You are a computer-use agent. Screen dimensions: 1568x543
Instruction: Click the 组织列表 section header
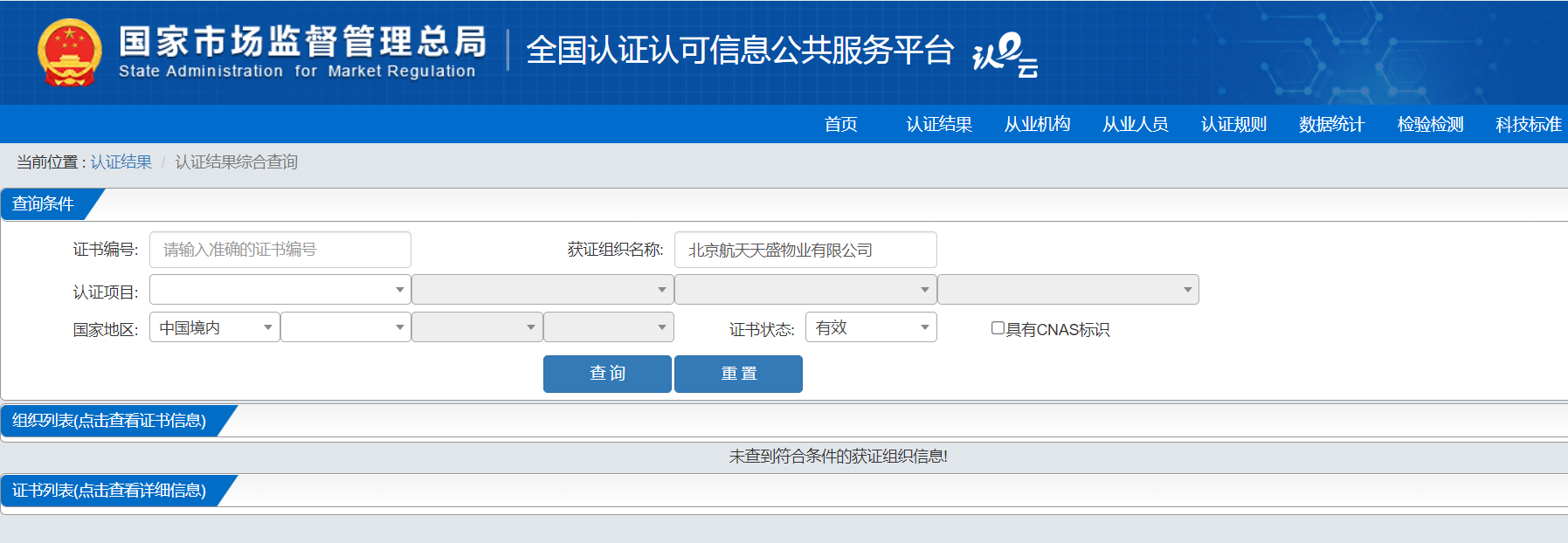tap(109, 421)
